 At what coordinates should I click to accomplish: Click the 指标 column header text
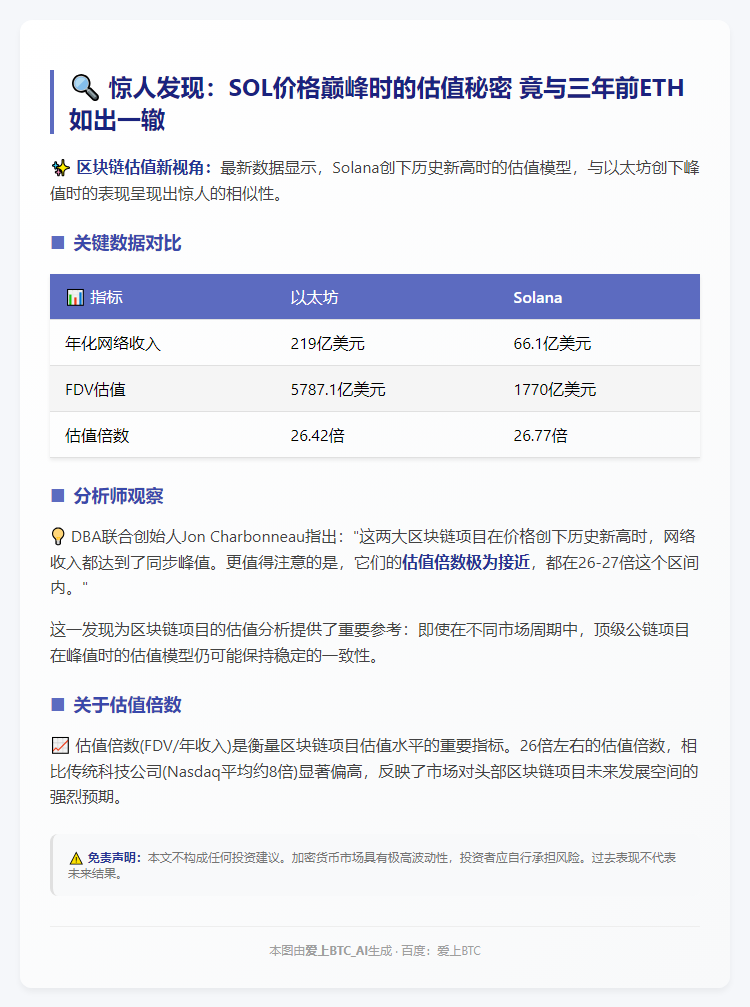(106, 297)
